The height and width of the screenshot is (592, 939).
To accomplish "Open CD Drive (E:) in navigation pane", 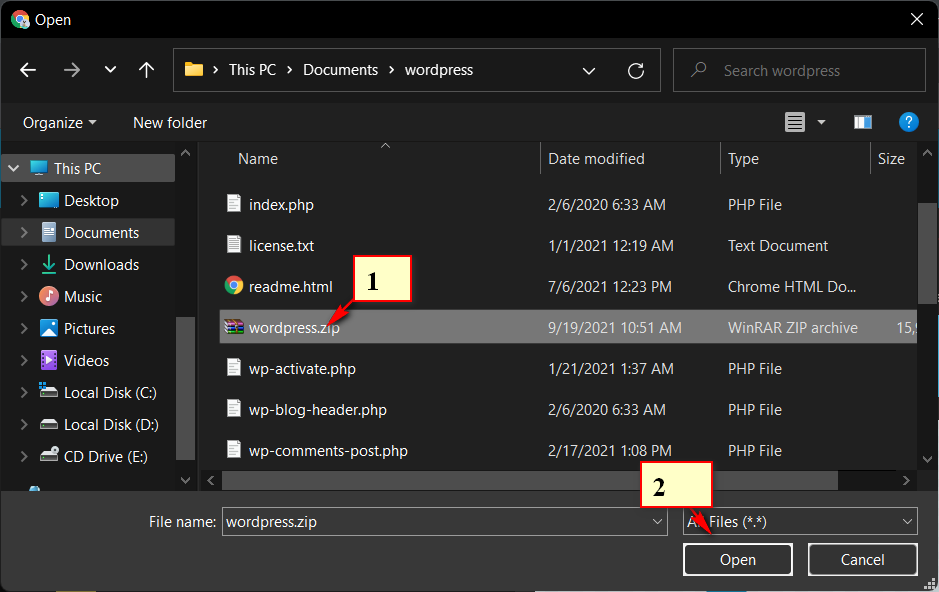I will 105,457.
